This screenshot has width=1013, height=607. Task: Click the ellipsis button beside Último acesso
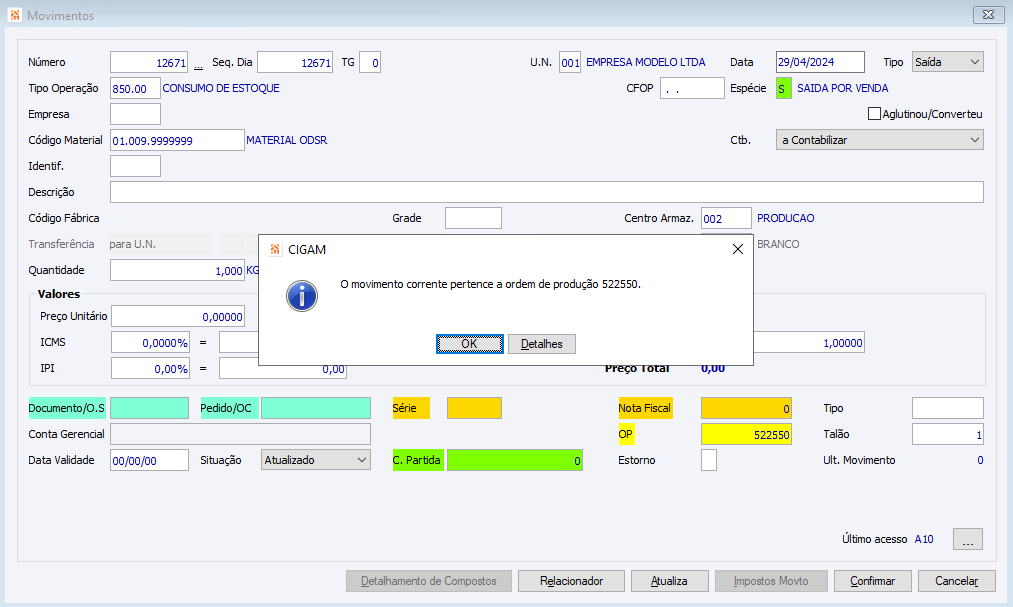[968, 539]
